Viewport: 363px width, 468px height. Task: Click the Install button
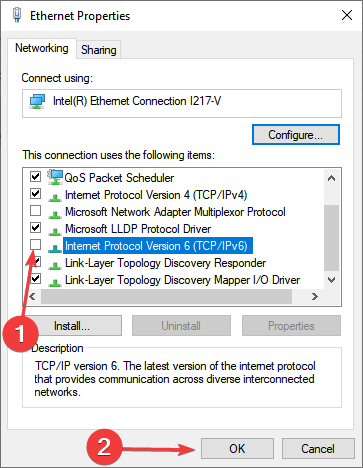[x=72, y=326]
